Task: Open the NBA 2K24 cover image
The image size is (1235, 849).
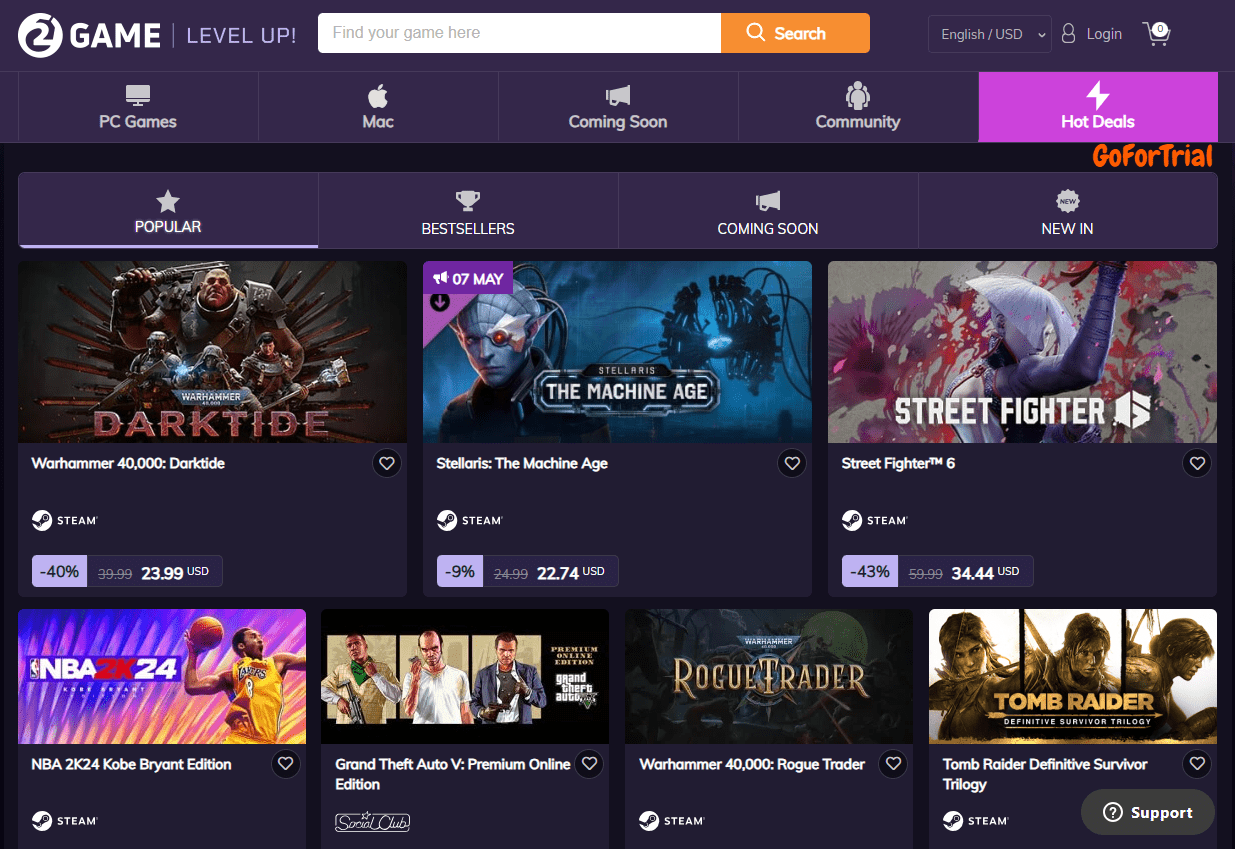Action: point(162,677)
